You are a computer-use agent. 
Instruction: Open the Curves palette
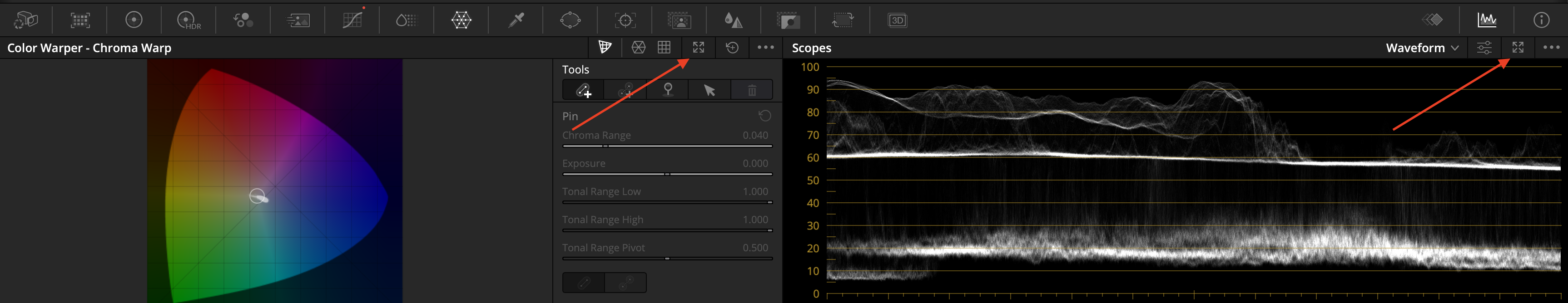[353, 20]
